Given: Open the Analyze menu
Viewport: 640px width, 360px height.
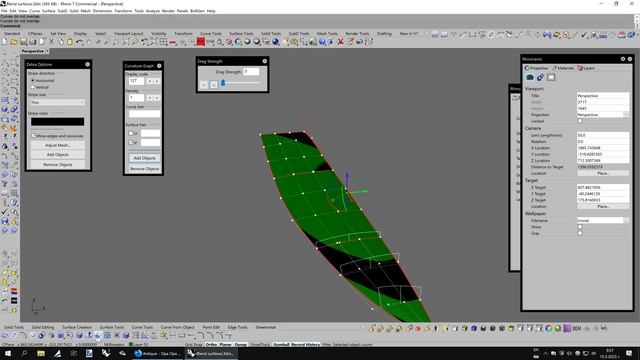Looking at the screenshot, I should tap(153, 11).
